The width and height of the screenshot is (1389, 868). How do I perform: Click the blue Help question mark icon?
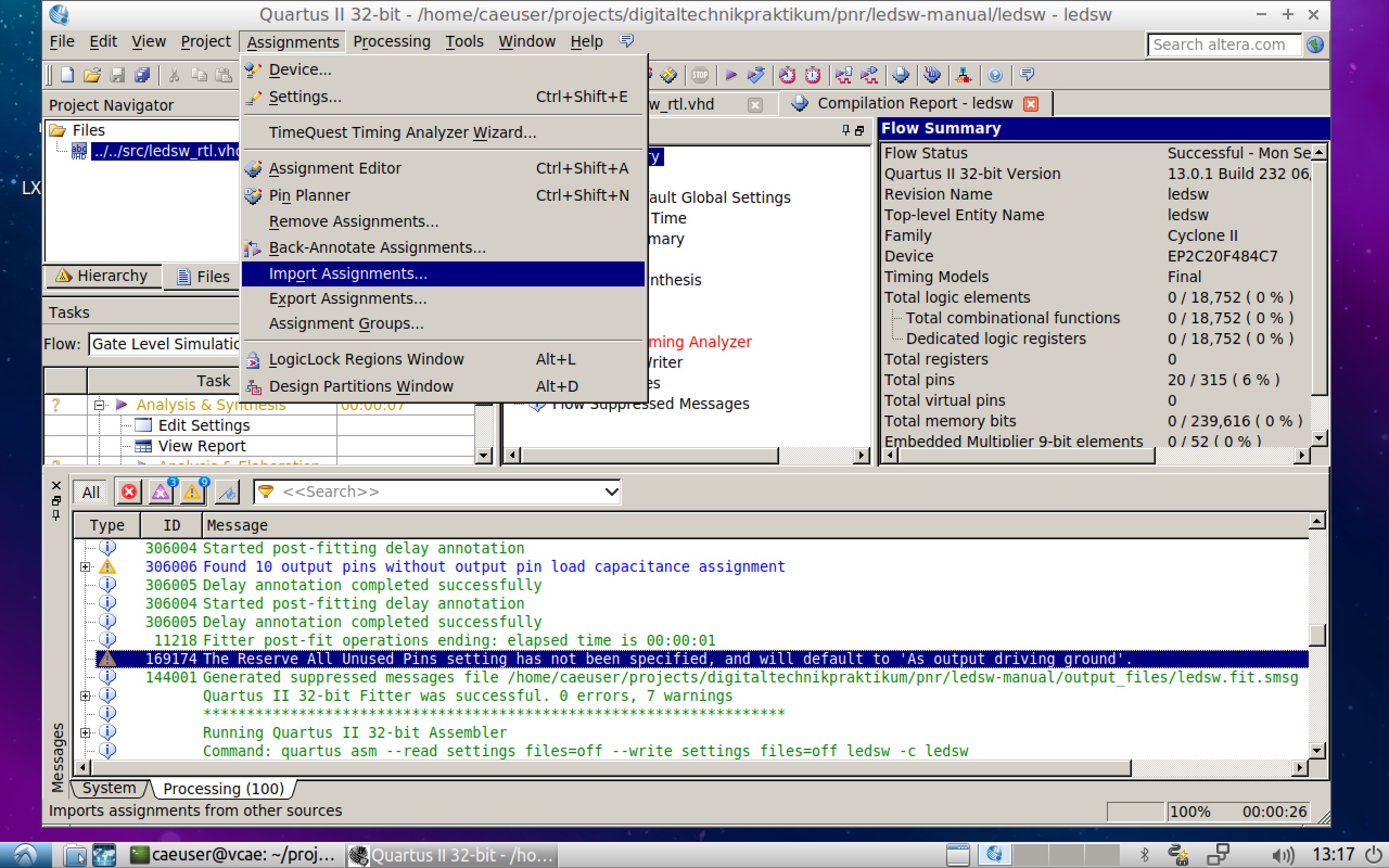995,75
